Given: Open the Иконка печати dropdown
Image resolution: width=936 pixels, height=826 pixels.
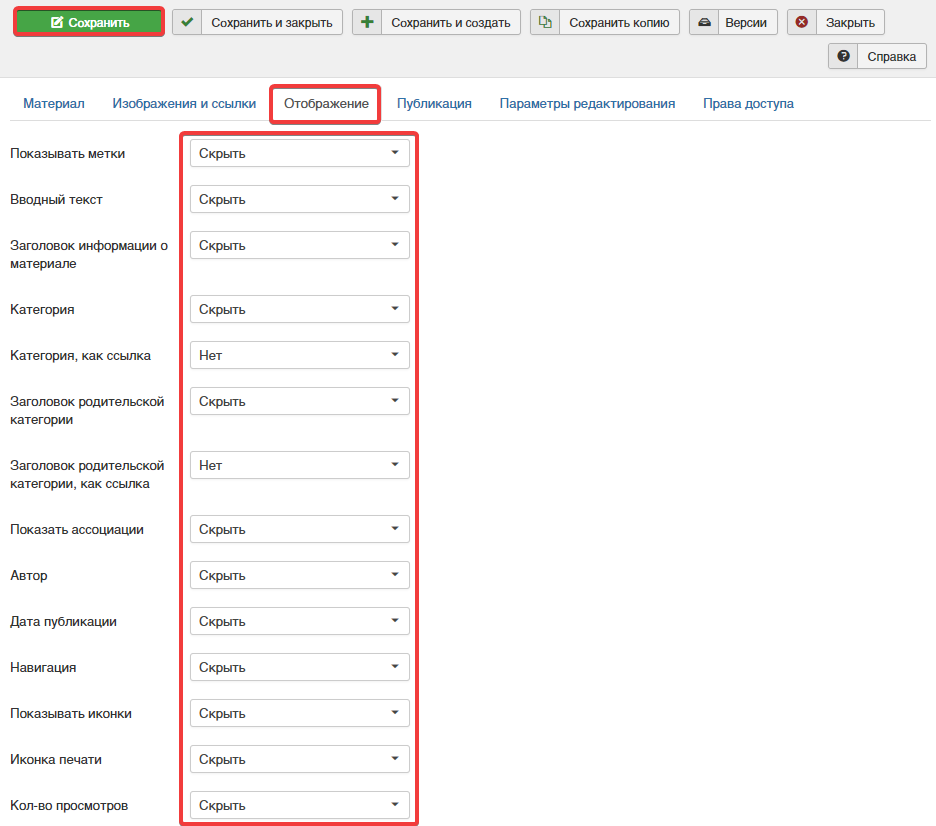Looking at the screenshot, I should (x=300, y=759).
